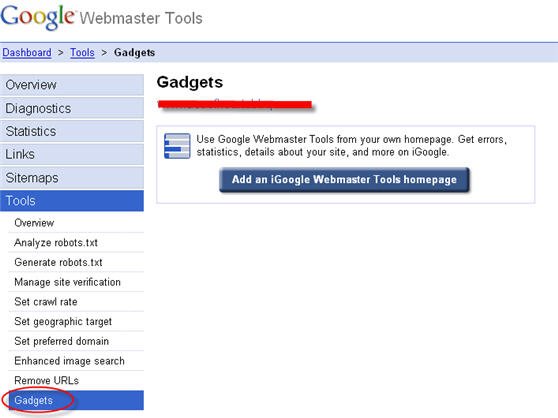
Task: Go to the Sitemaps section
Action: point(72,178)
